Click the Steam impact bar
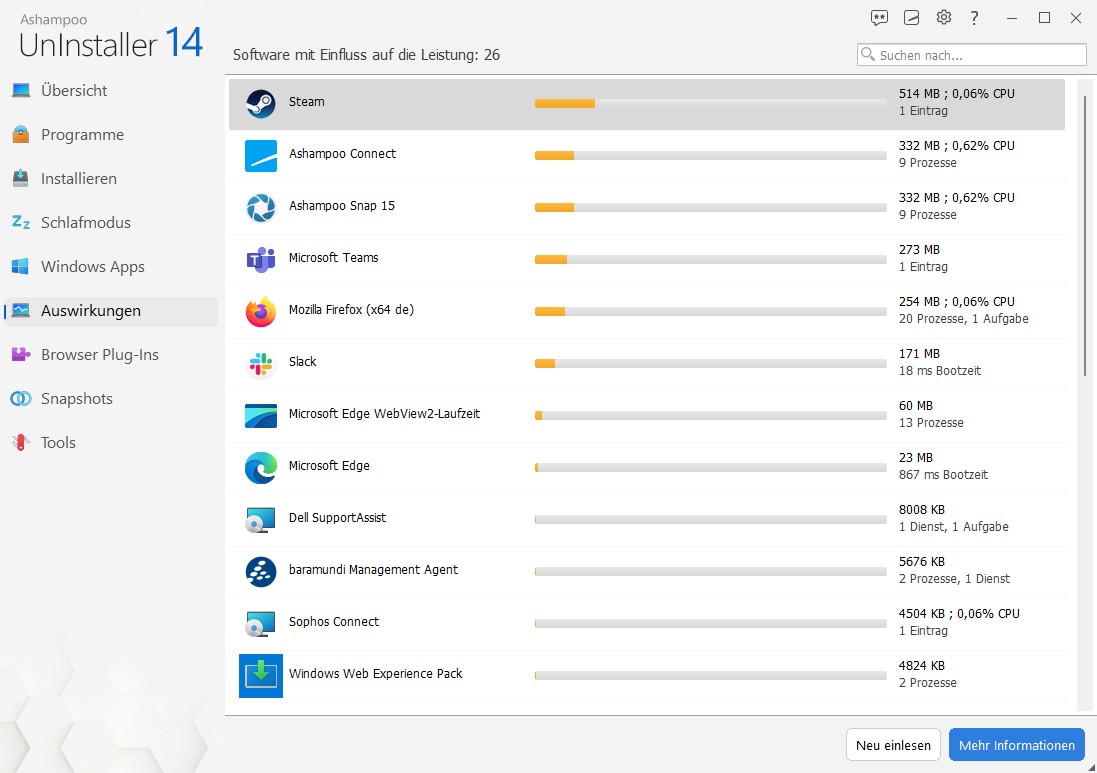Image resolution: width=1097 pixels, height=773 pixels. tap(710, 104)
